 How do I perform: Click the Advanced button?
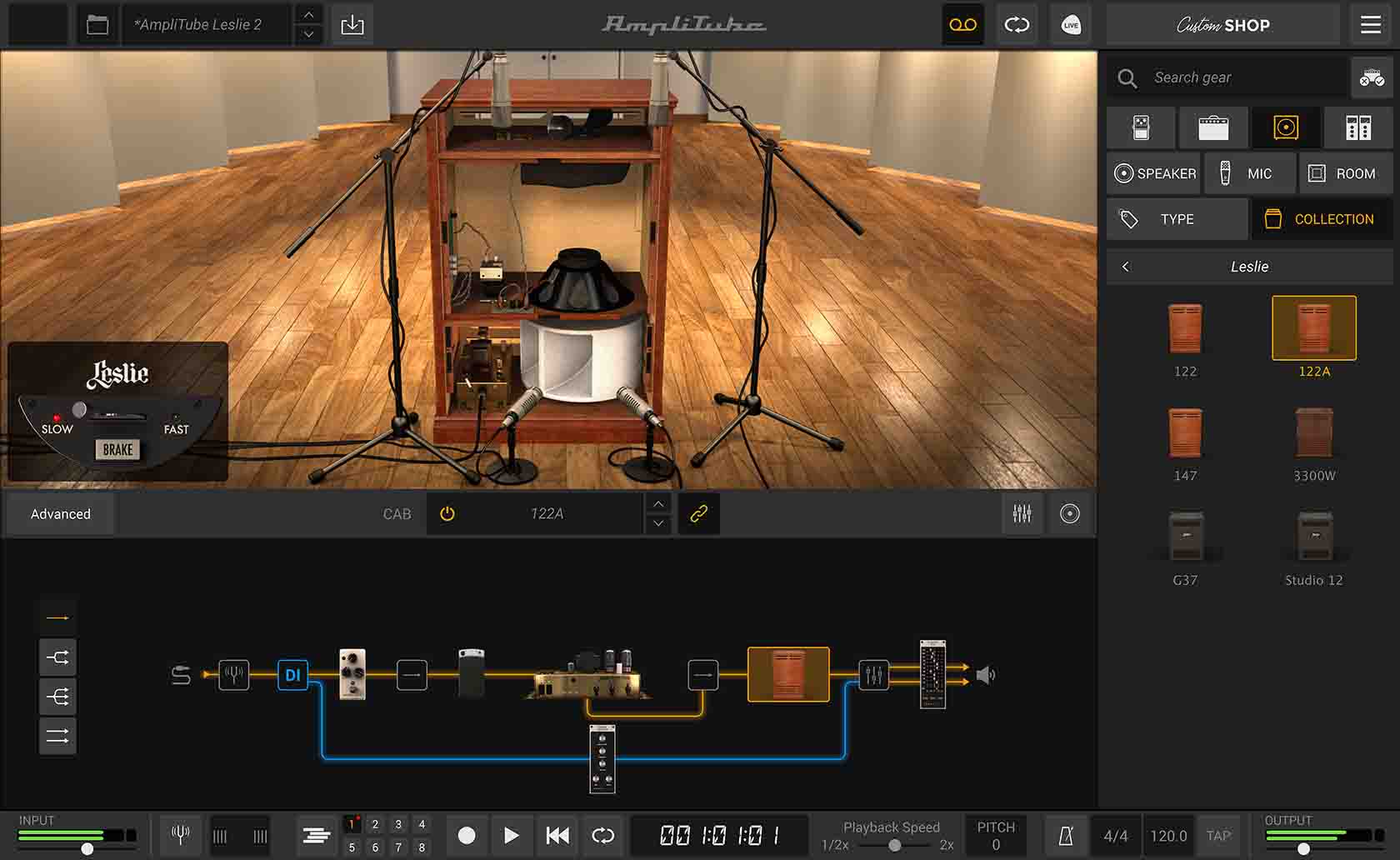click(x=61, y=514)
